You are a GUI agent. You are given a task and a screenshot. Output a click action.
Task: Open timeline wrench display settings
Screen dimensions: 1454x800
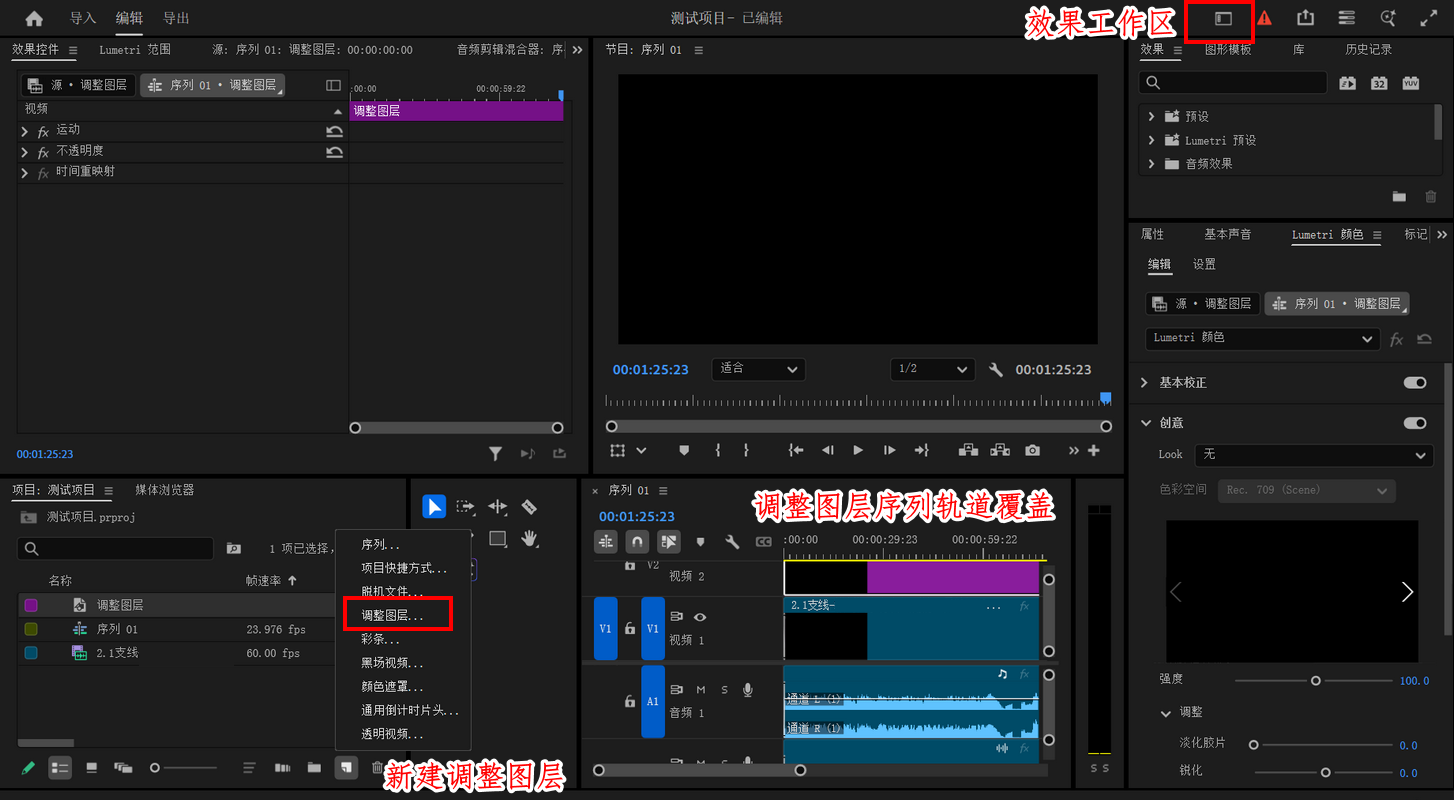(x=732, y=542)
